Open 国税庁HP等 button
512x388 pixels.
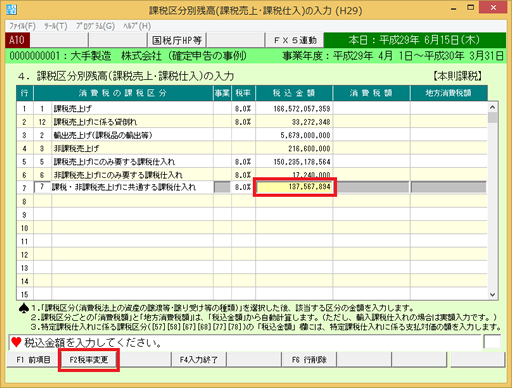pos(177,40)
